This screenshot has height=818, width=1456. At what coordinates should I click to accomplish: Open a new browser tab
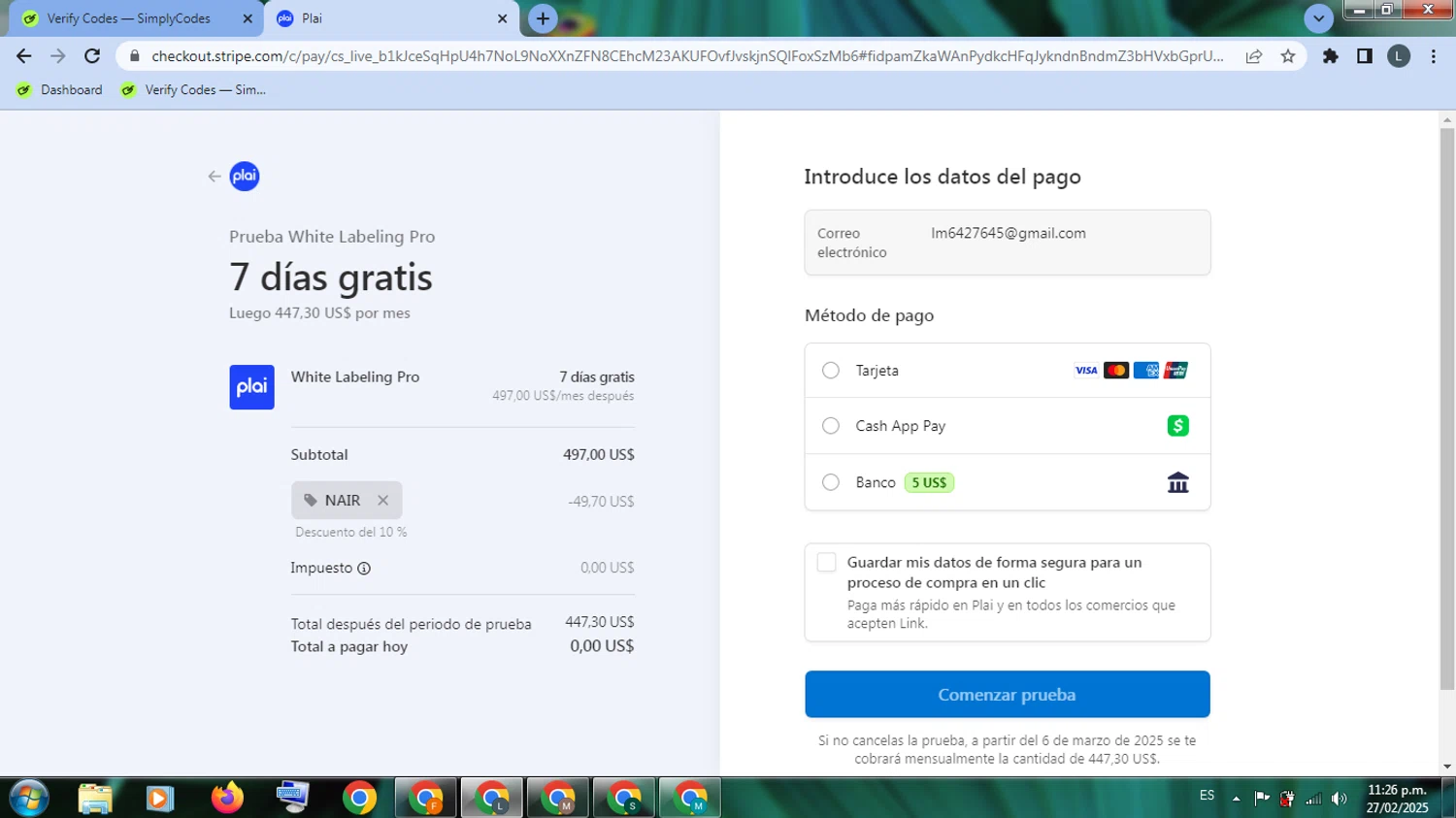(543, 18)
